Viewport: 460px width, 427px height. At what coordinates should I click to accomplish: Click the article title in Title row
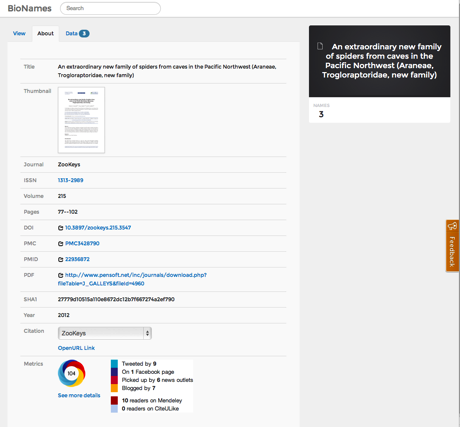tap(167, 71)
